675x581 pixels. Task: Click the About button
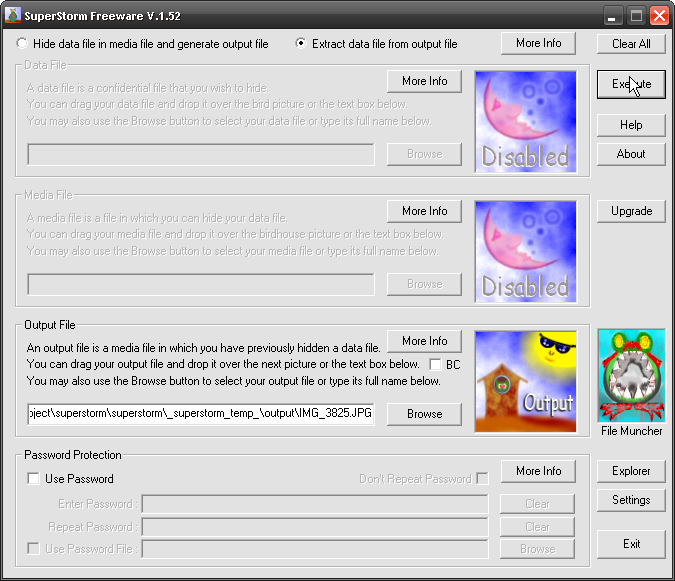631,154
